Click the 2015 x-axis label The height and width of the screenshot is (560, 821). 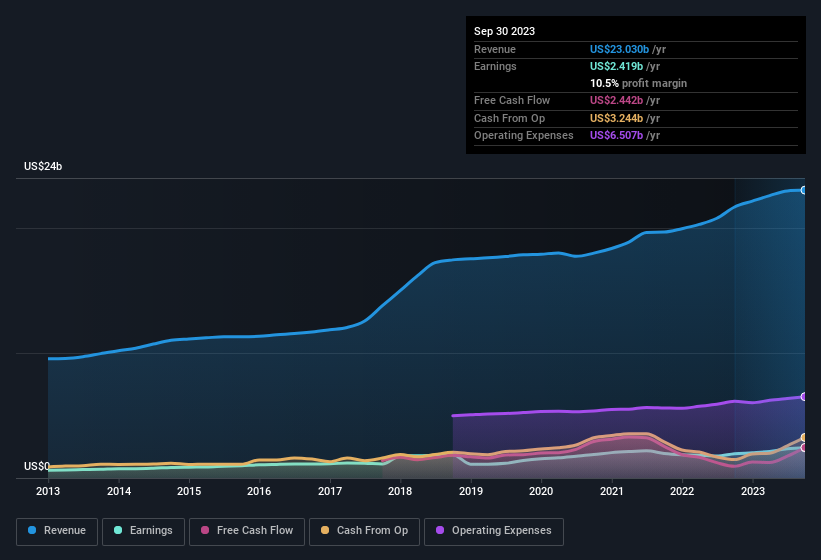click(189, 491)
